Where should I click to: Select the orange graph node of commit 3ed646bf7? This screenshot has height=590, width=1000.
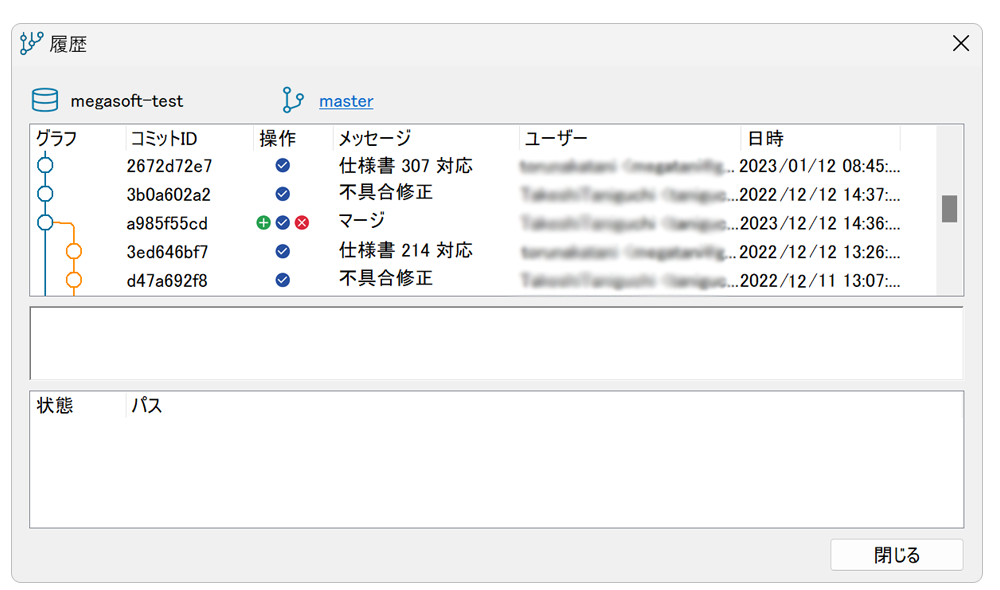point(73,251)
